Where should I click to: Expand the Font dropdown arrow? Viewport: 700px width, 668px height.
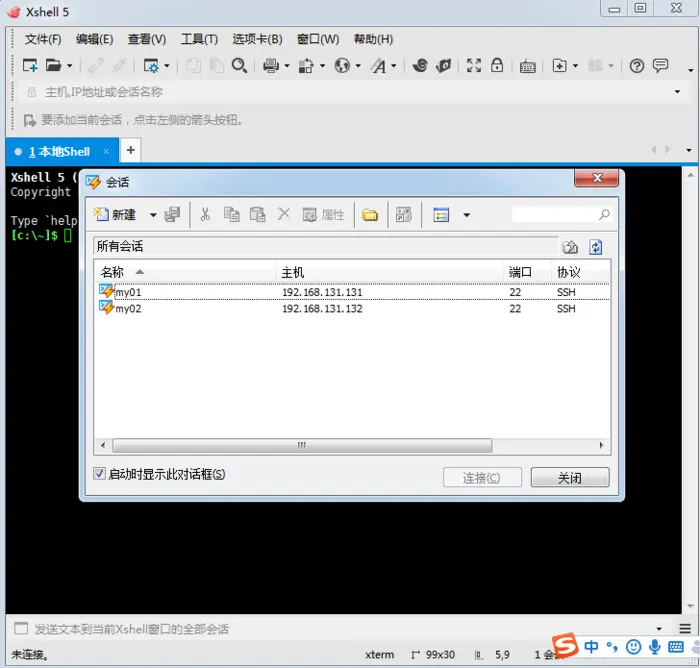click(x=394, y=67)
